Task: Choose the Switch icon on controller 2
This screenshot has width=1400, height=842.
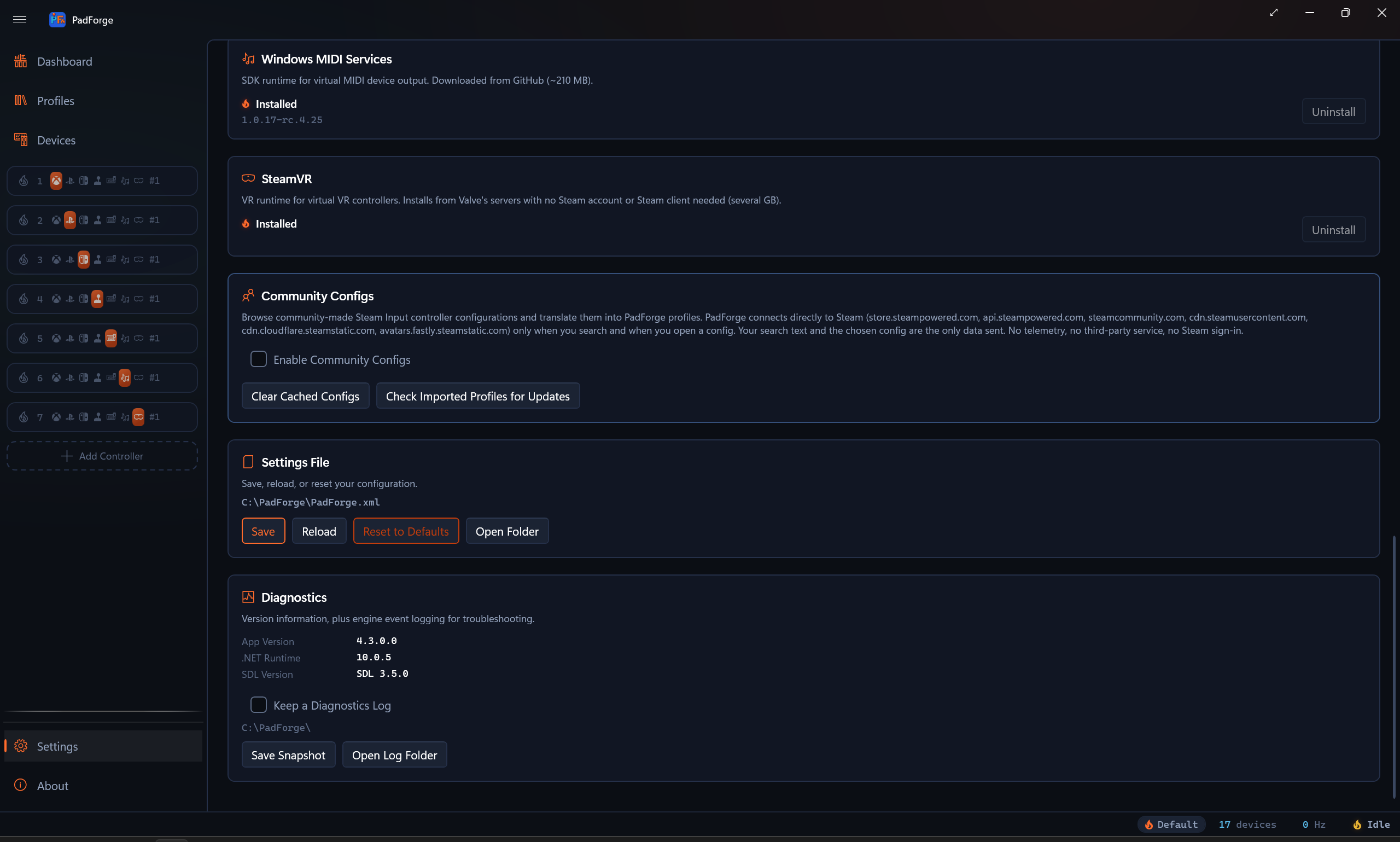Action: point(83,220)
